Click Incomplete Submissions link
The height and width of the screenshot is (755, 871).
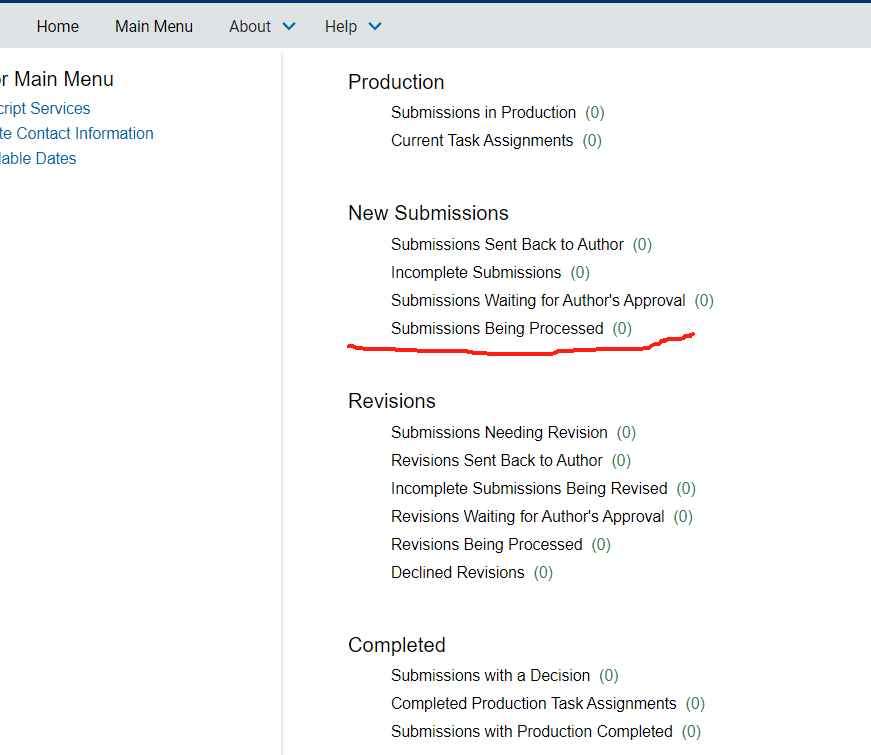pos(476,273)
